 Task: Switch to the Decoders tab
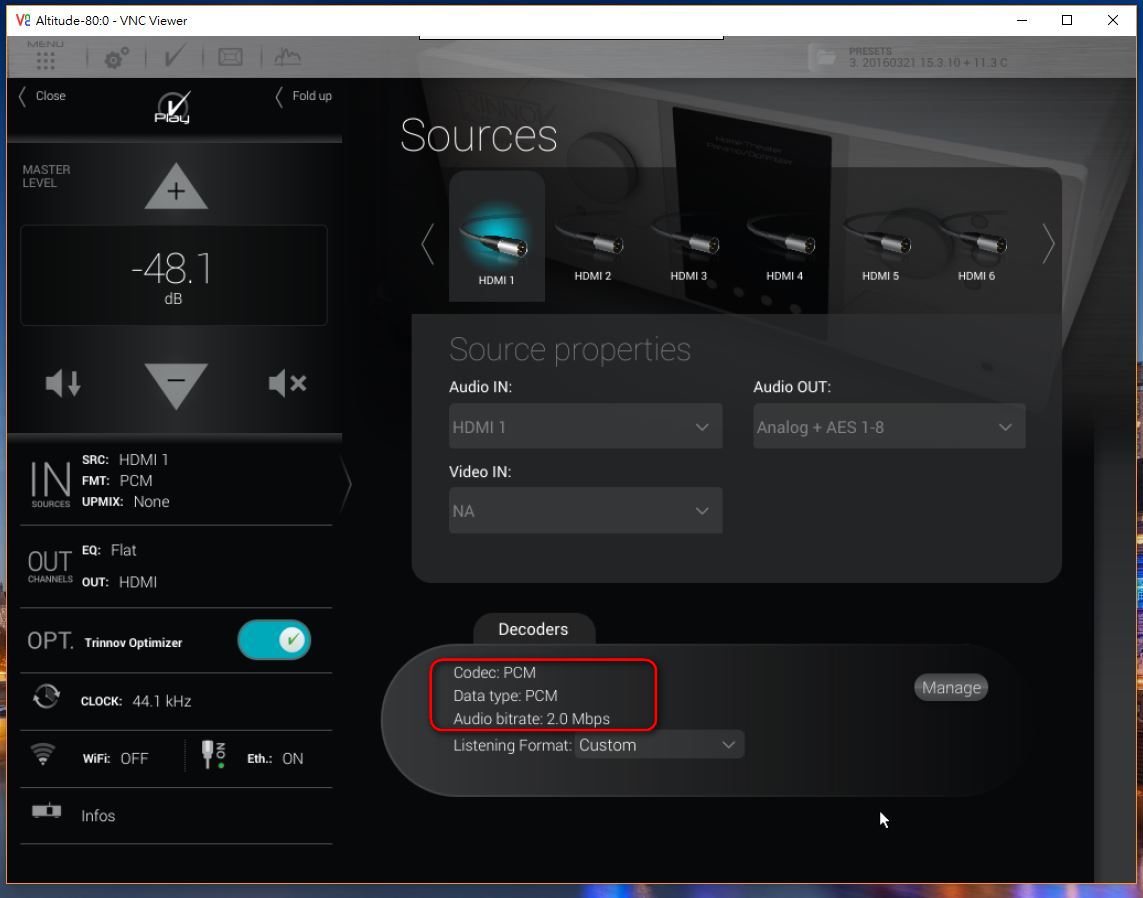pyautogui.click(x=533, y=629)
